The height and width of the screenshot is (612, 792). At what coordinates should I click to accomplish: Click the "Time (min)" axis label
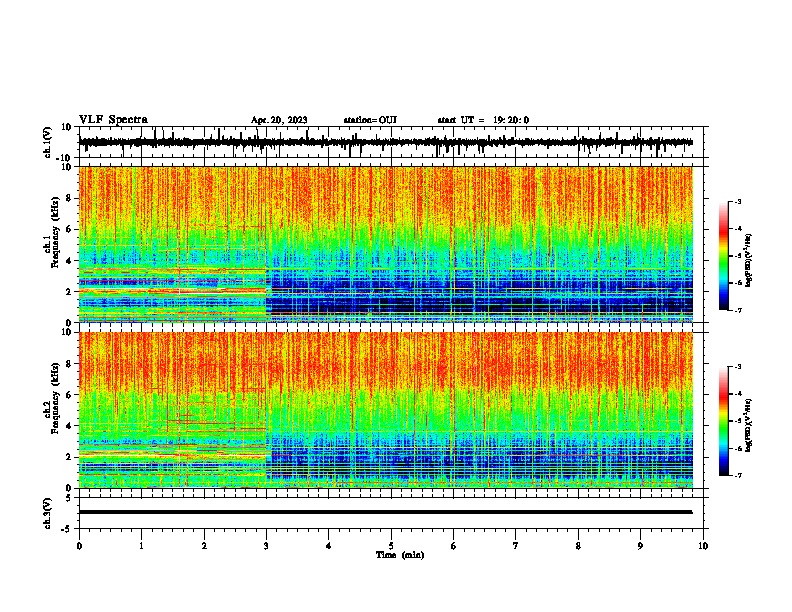tap(400, 555)
